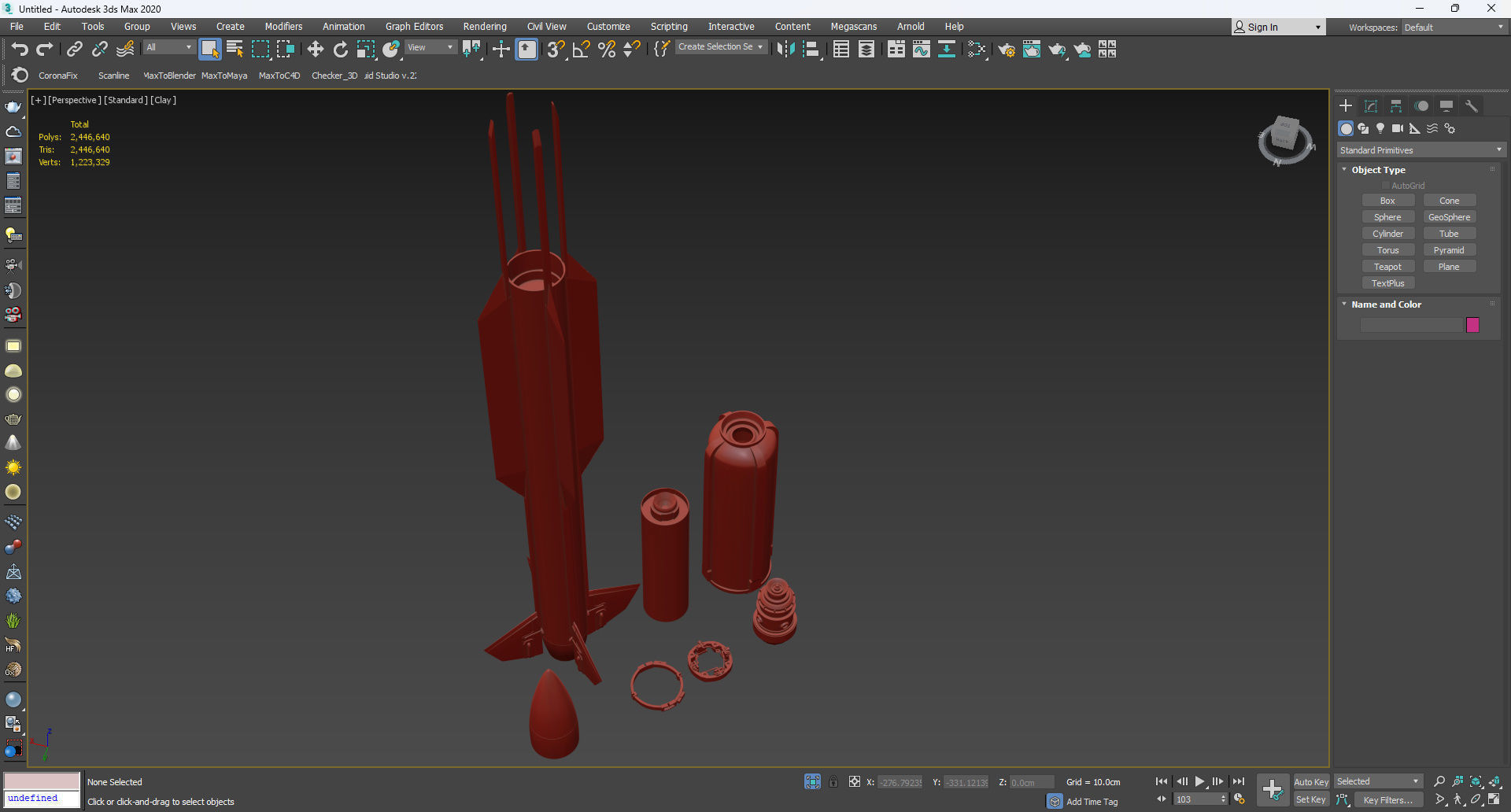1511x812 pixels.
Task: Open the reference coordinate 'View' dropdown
Action: [x=430, y=47]
